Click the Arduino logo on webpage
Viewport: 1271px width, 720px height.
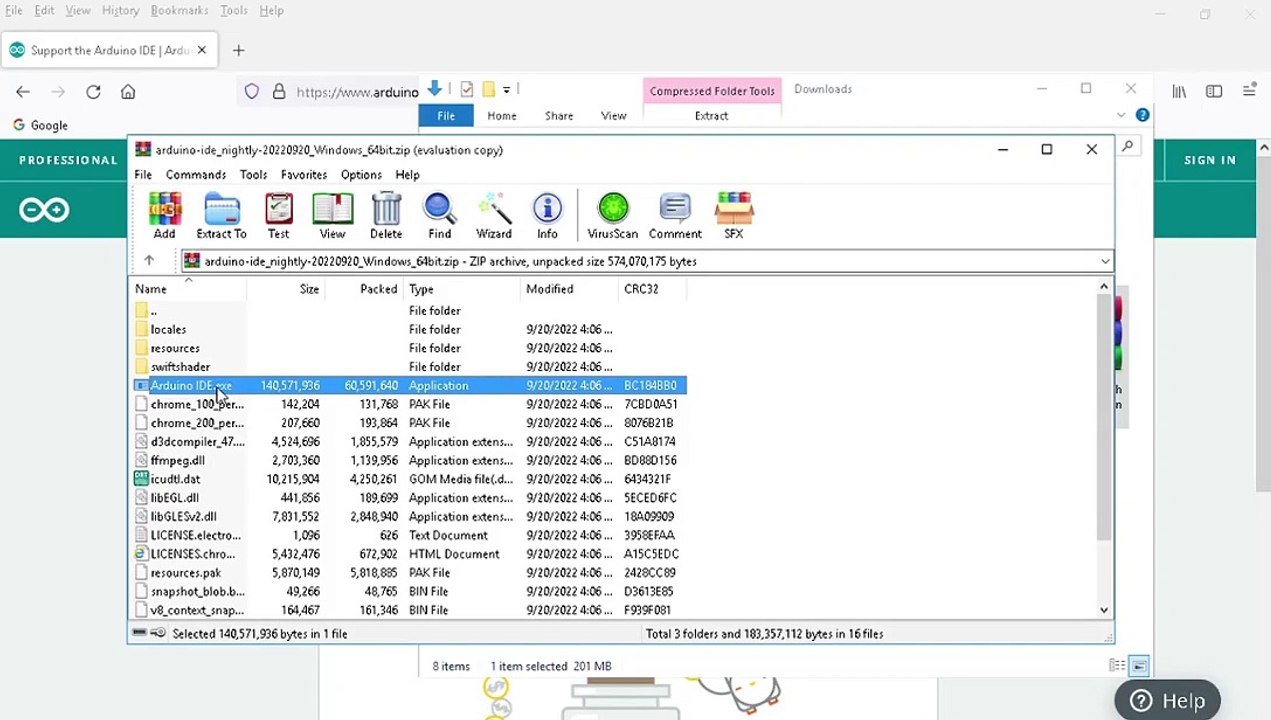pos(44,210)
